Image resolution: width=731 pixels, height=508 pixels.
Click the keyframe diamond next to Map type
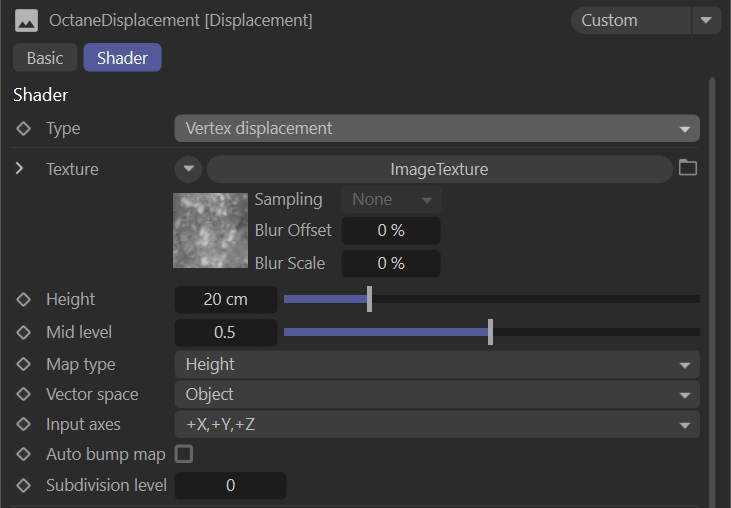click(23, 364)
